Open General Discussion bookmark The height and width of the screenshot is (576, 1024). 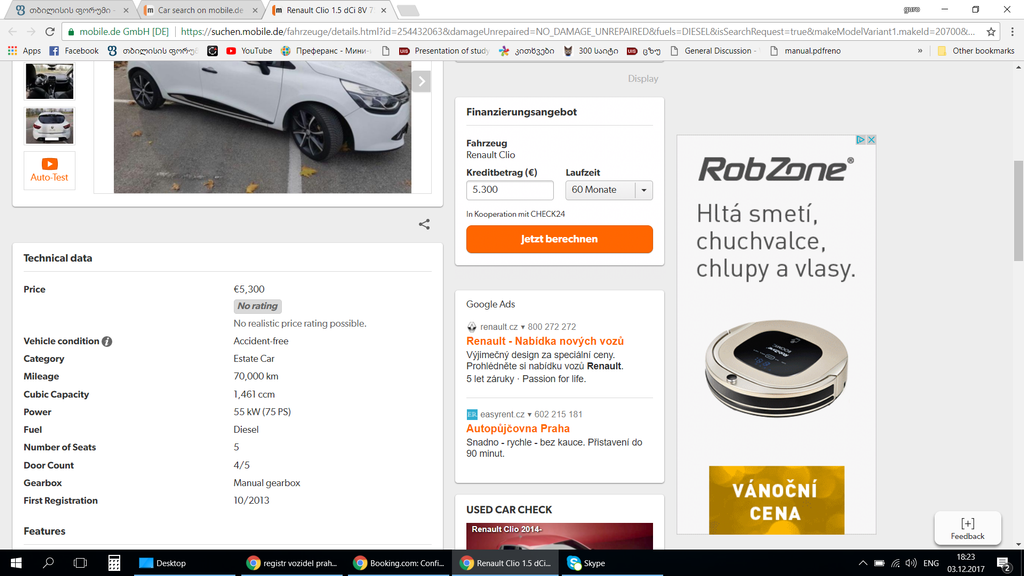pyautogui.click(x=714, y=50)
